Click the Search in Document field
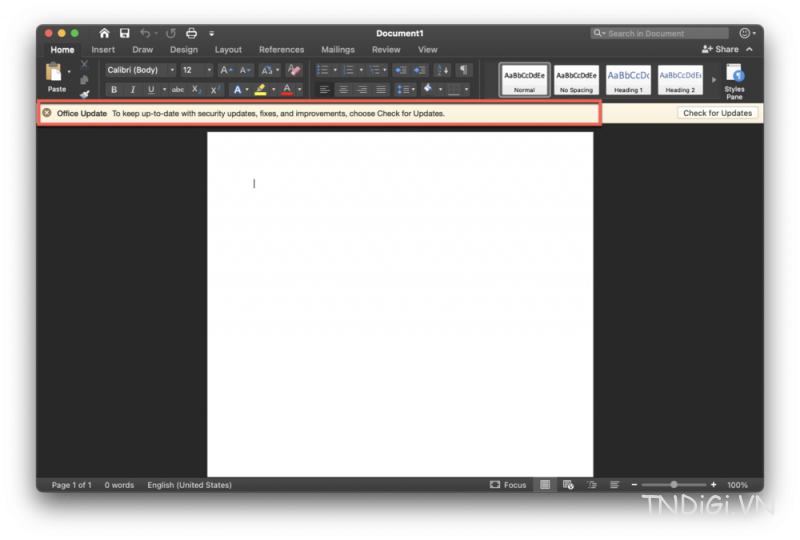 pyautogui.click(x=659, y=33)
